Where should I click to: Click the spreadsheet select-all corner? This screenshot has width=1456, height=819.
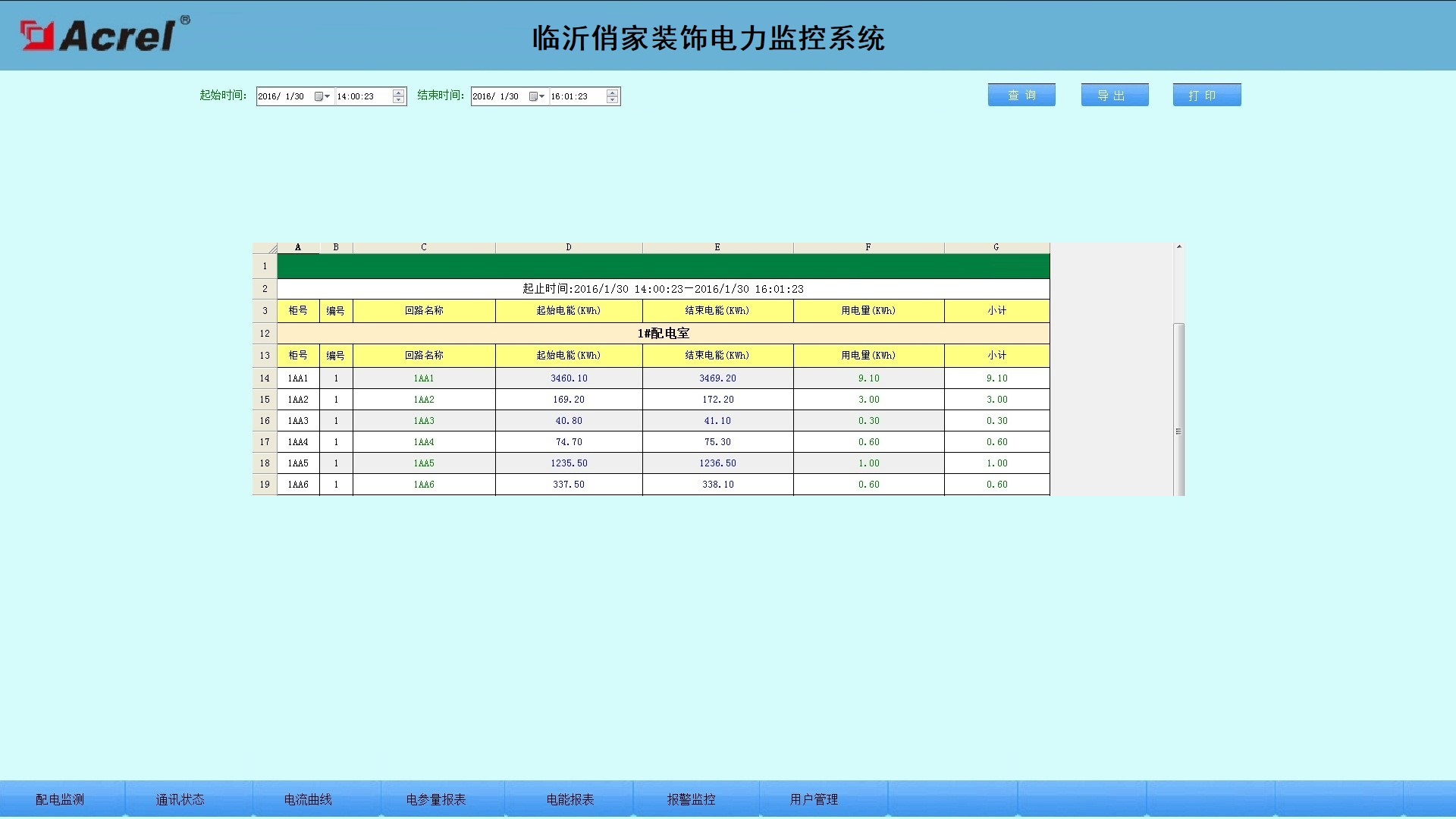pos(265,248)
